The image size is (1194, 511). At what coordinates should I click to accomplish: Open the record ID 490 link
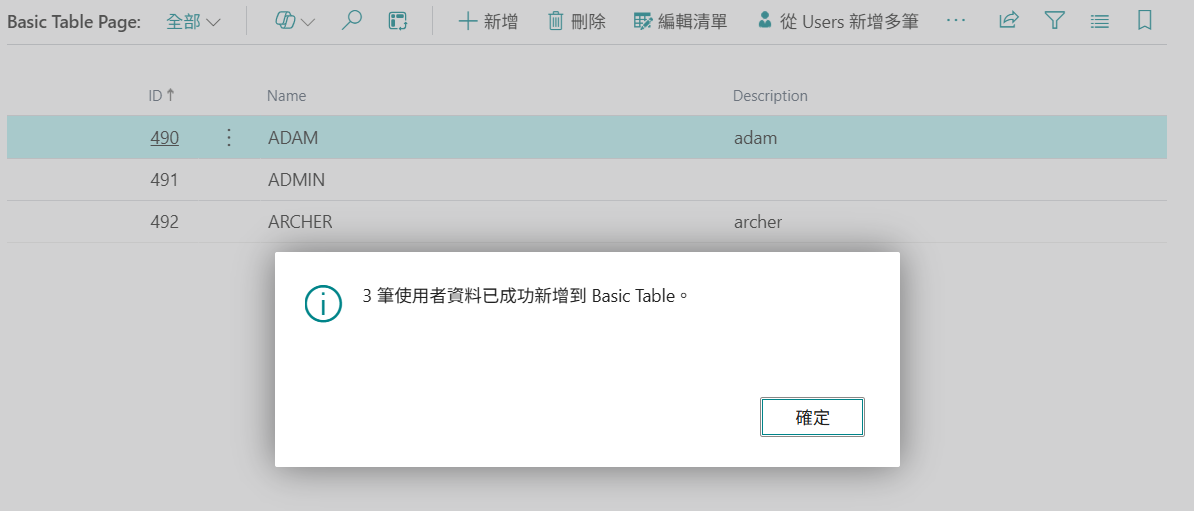(165, 138)
